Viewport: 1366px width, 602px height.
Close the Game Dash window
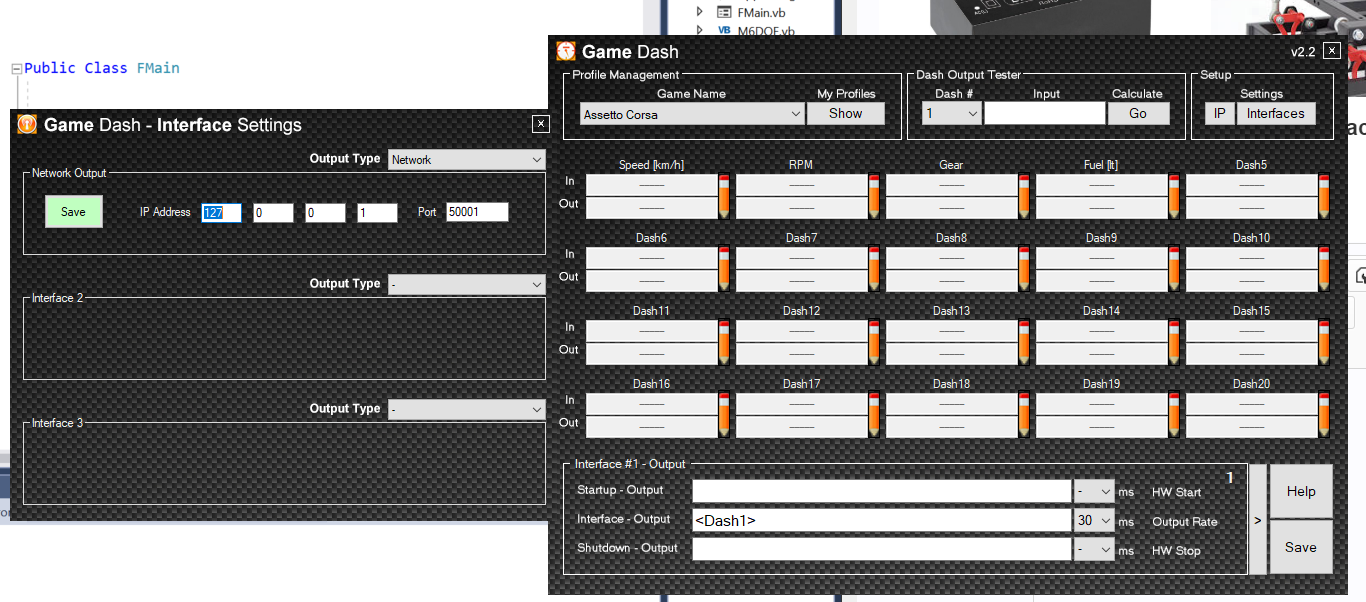(x=1331, y=51)
